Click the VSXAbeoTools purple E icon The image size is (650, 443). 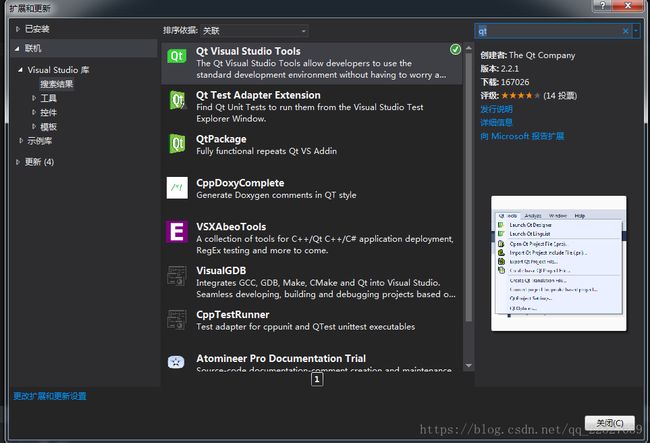coord(177,232)
